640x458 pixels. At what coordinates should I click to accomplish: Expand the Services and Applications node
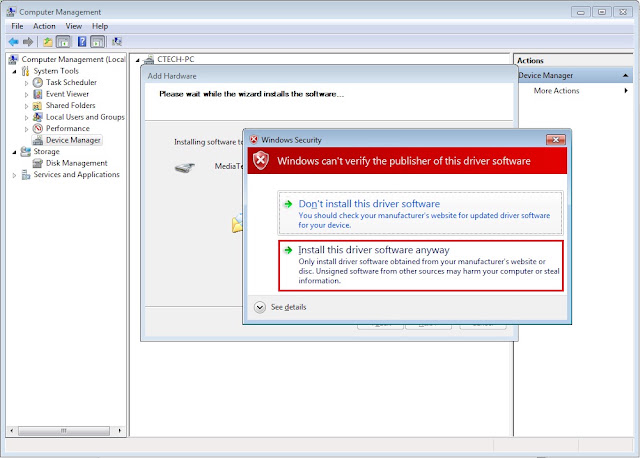(14, 175)
